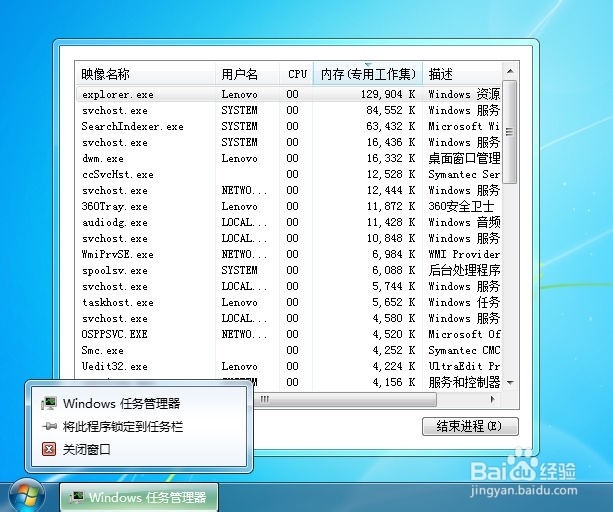Viewport: 613px width, 512px height.
Task: Sort by 映像名称 column header
Action: pyautogui.click(x=145, y=73)
